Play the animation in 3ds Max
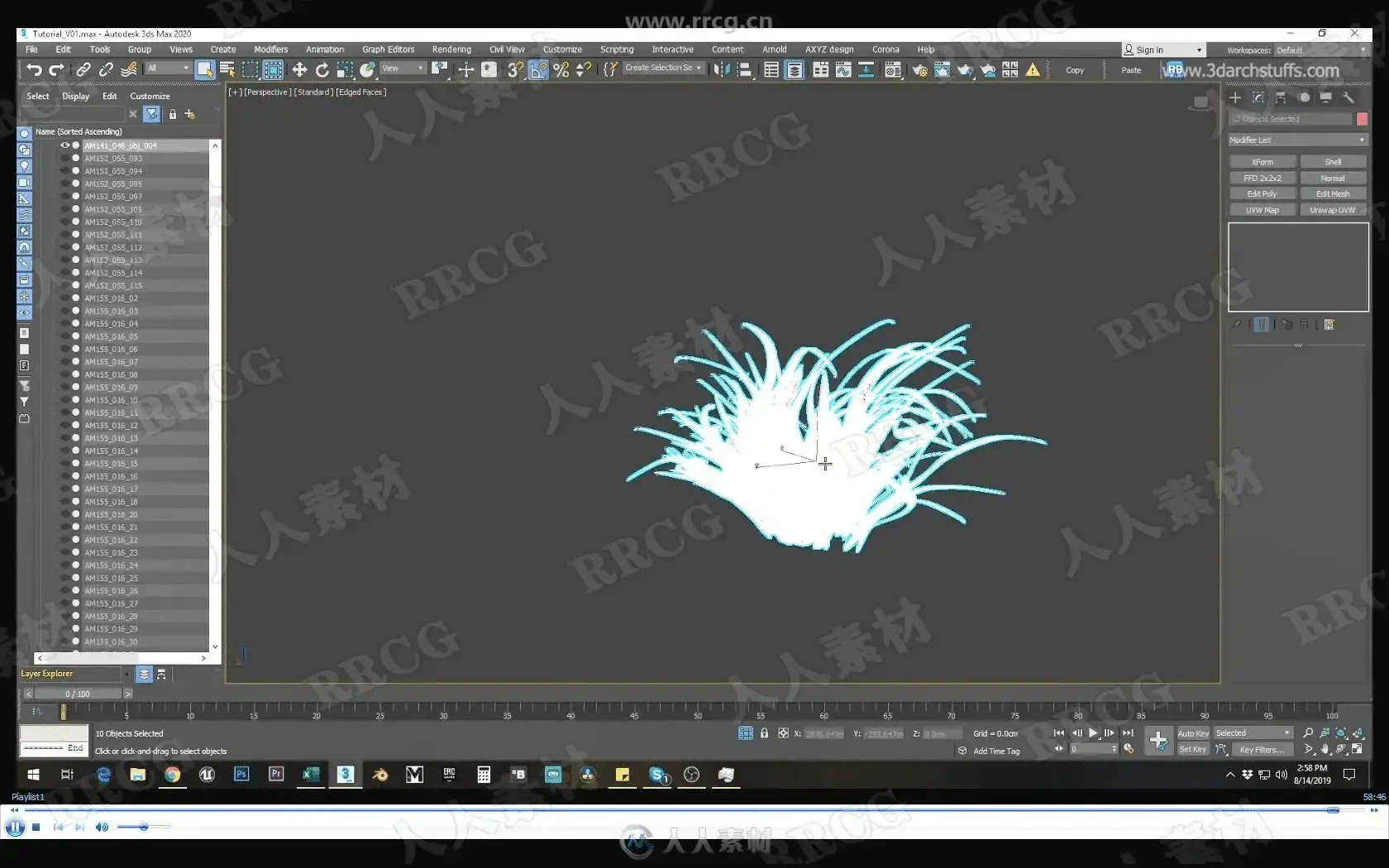This screenshot has width=1389, height=868. 1093,733
